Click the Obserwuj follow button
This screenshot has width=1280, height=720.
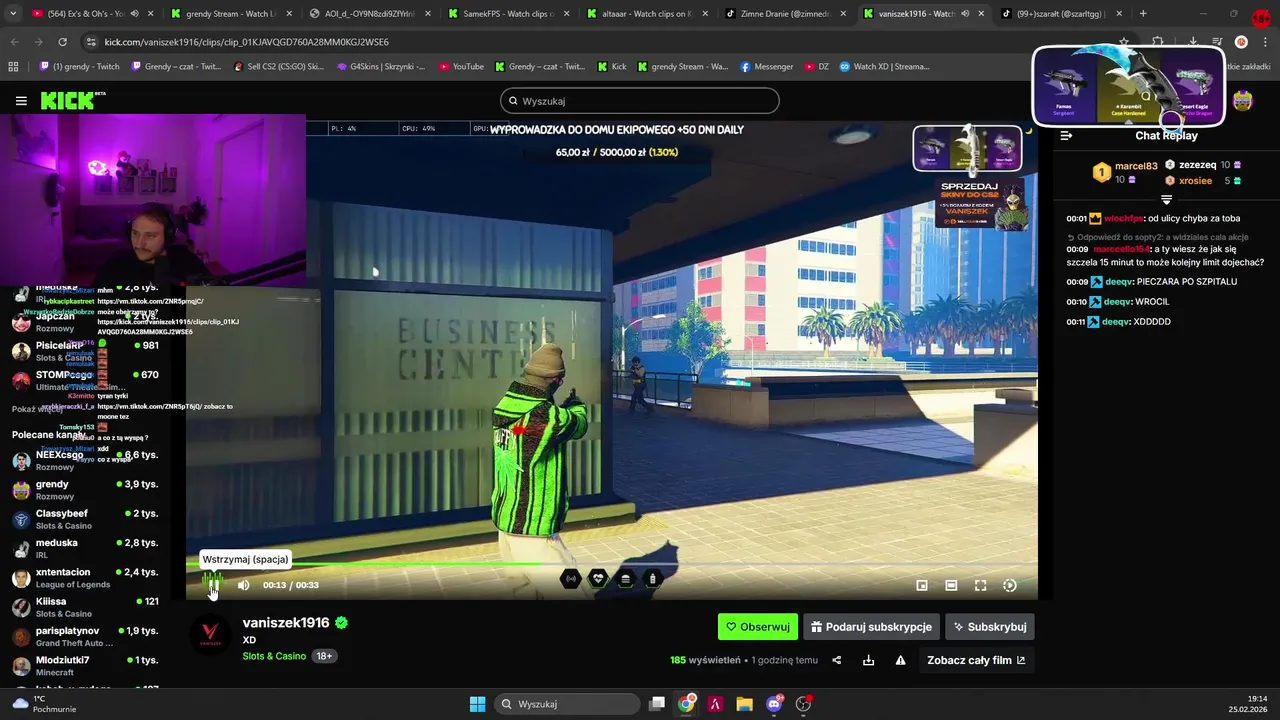tap(758, 627)
